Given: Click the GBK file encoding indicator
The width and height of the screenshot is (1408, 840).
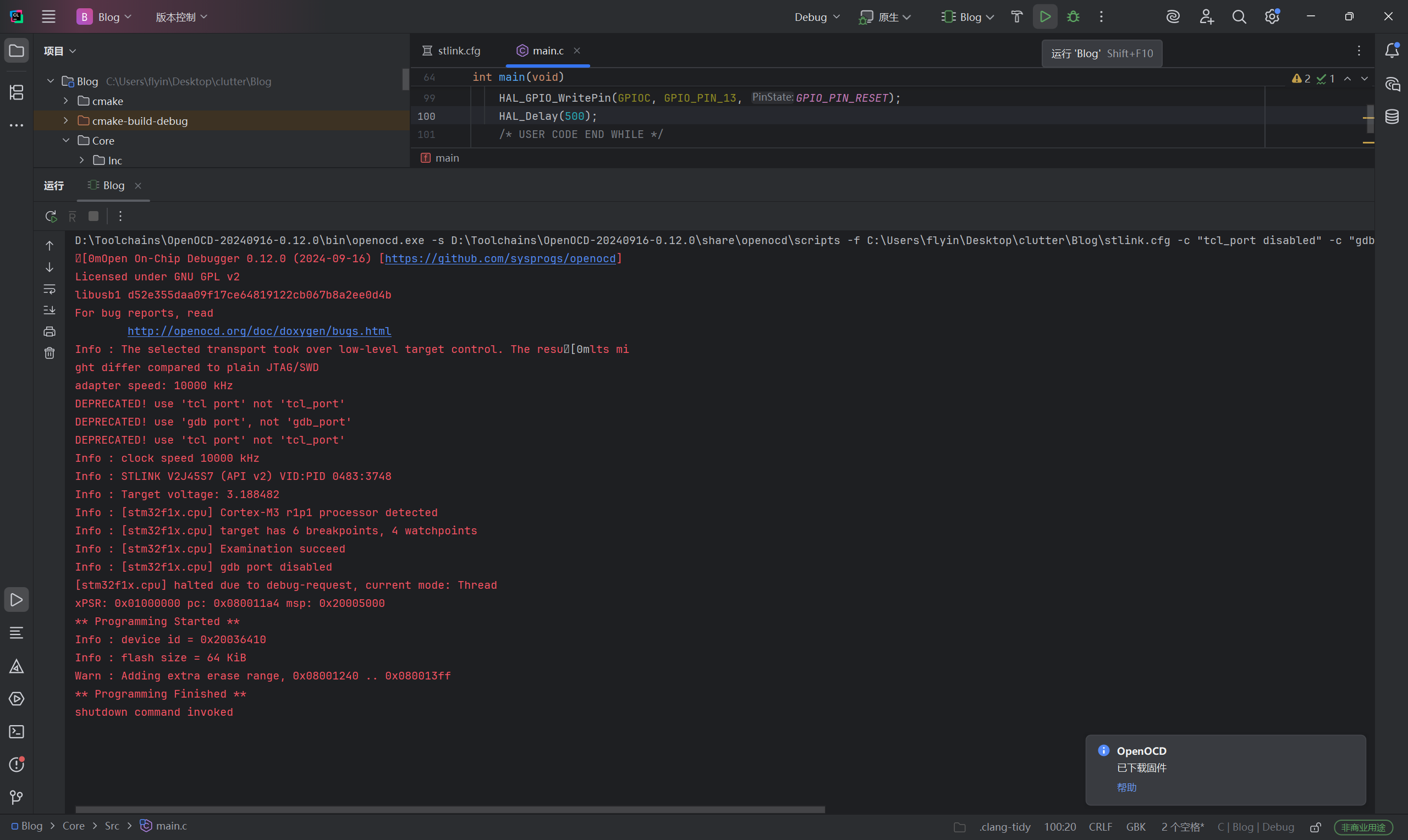Looking at the screenshot, I should pos(1135,827).
